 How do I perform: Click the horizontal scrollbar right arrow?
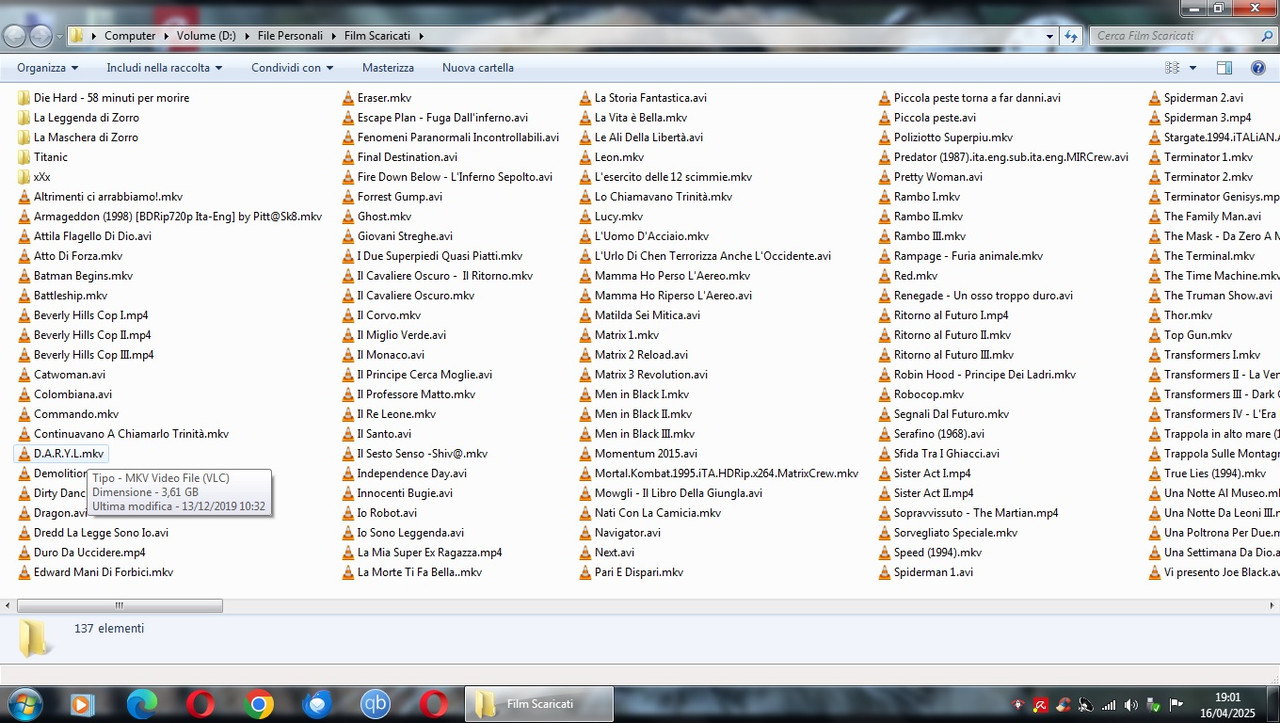click(1271, 605)
